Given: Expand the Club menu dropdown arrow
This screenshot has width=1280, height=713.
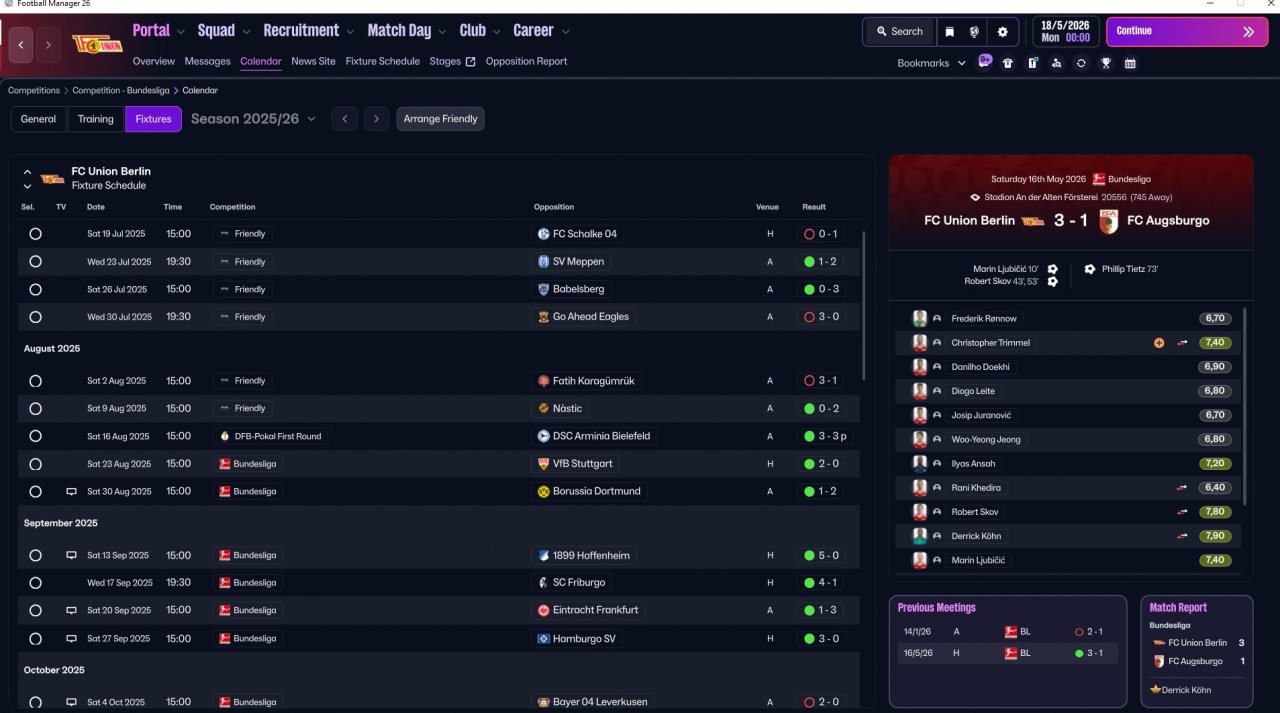Looking at the screenshot, I should coord(496,32).
